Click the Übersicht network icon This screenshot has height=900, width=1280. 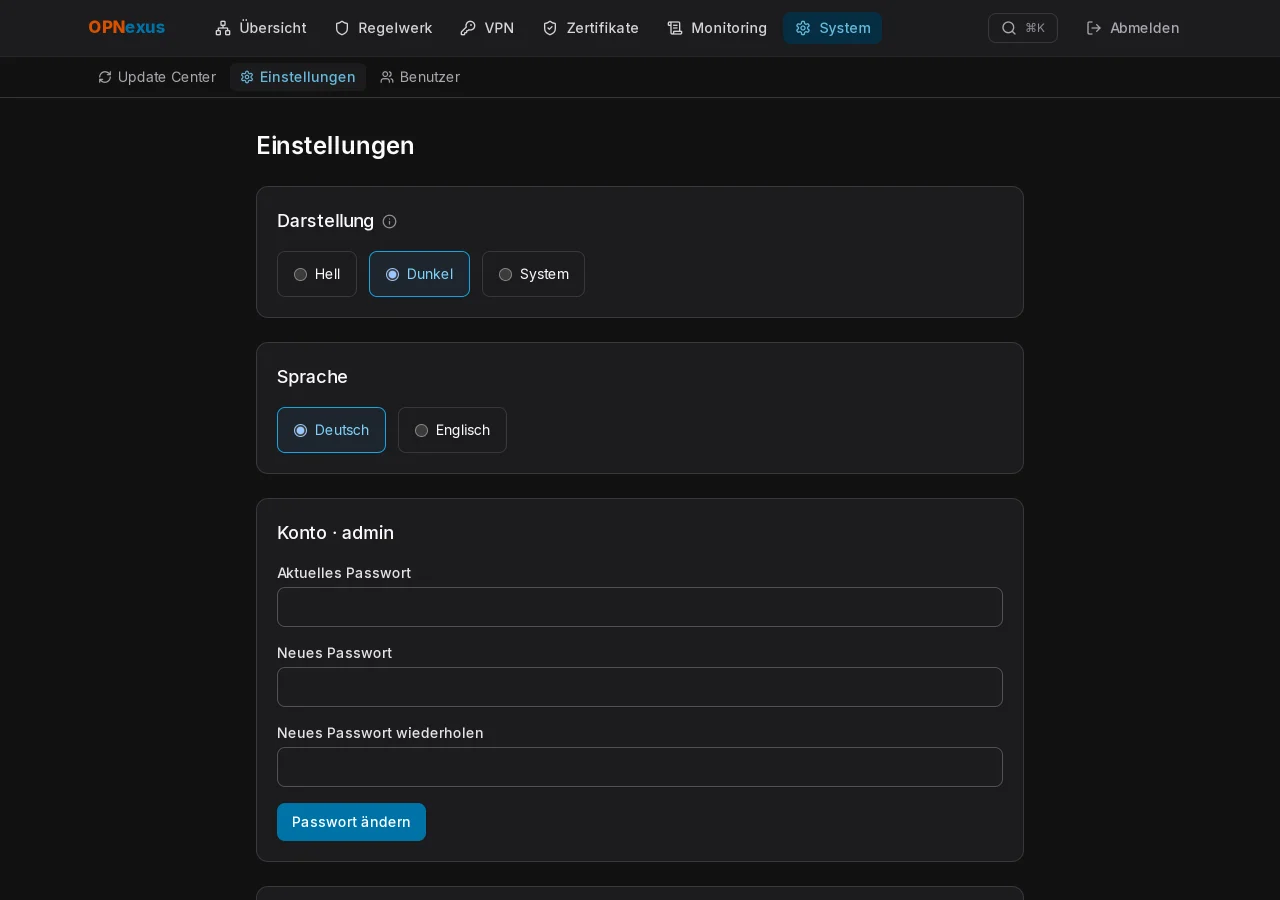click(x=223, y=28)
